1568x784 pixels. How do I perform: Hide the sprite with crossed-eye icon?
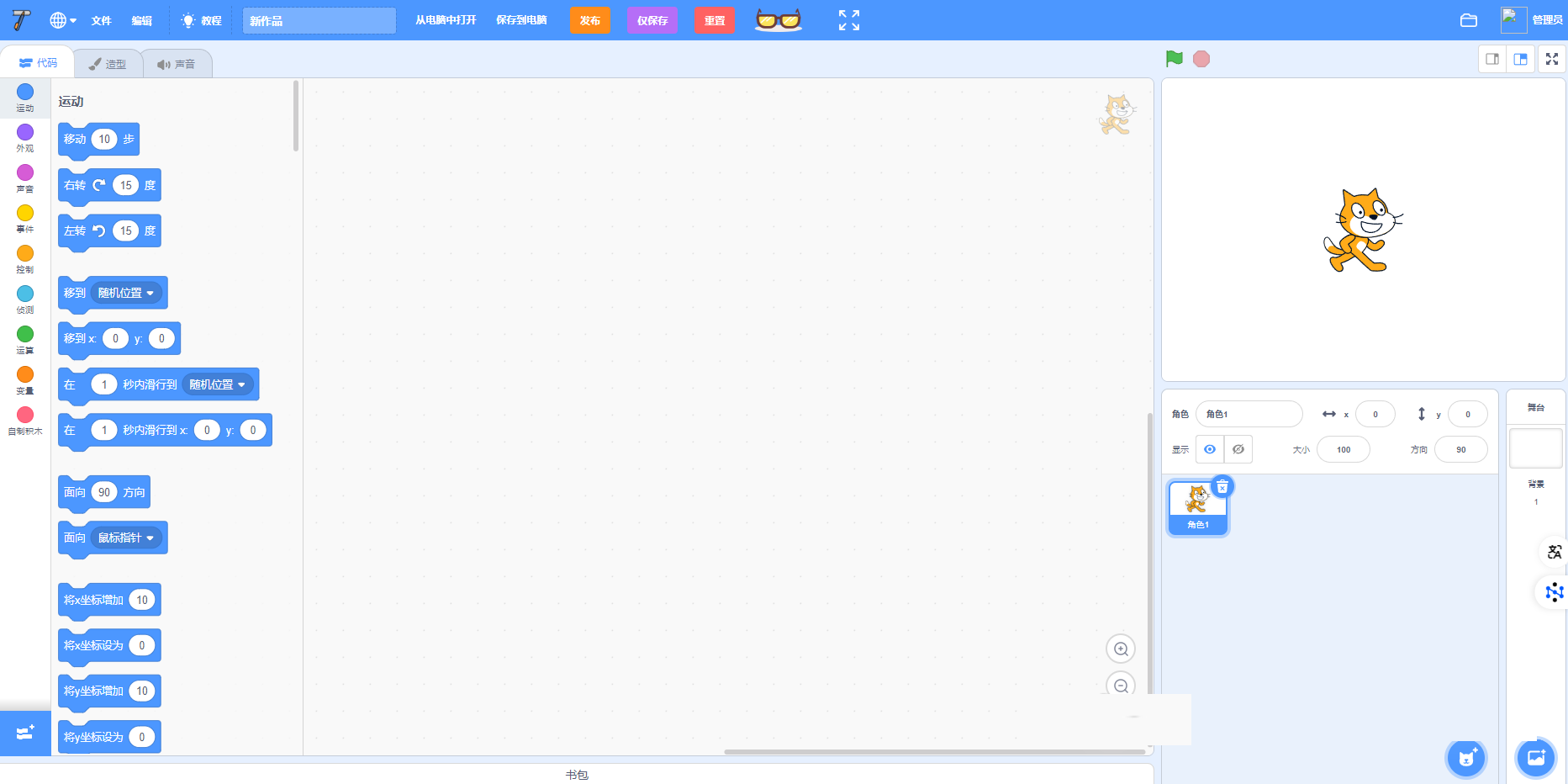(1238, 449)
